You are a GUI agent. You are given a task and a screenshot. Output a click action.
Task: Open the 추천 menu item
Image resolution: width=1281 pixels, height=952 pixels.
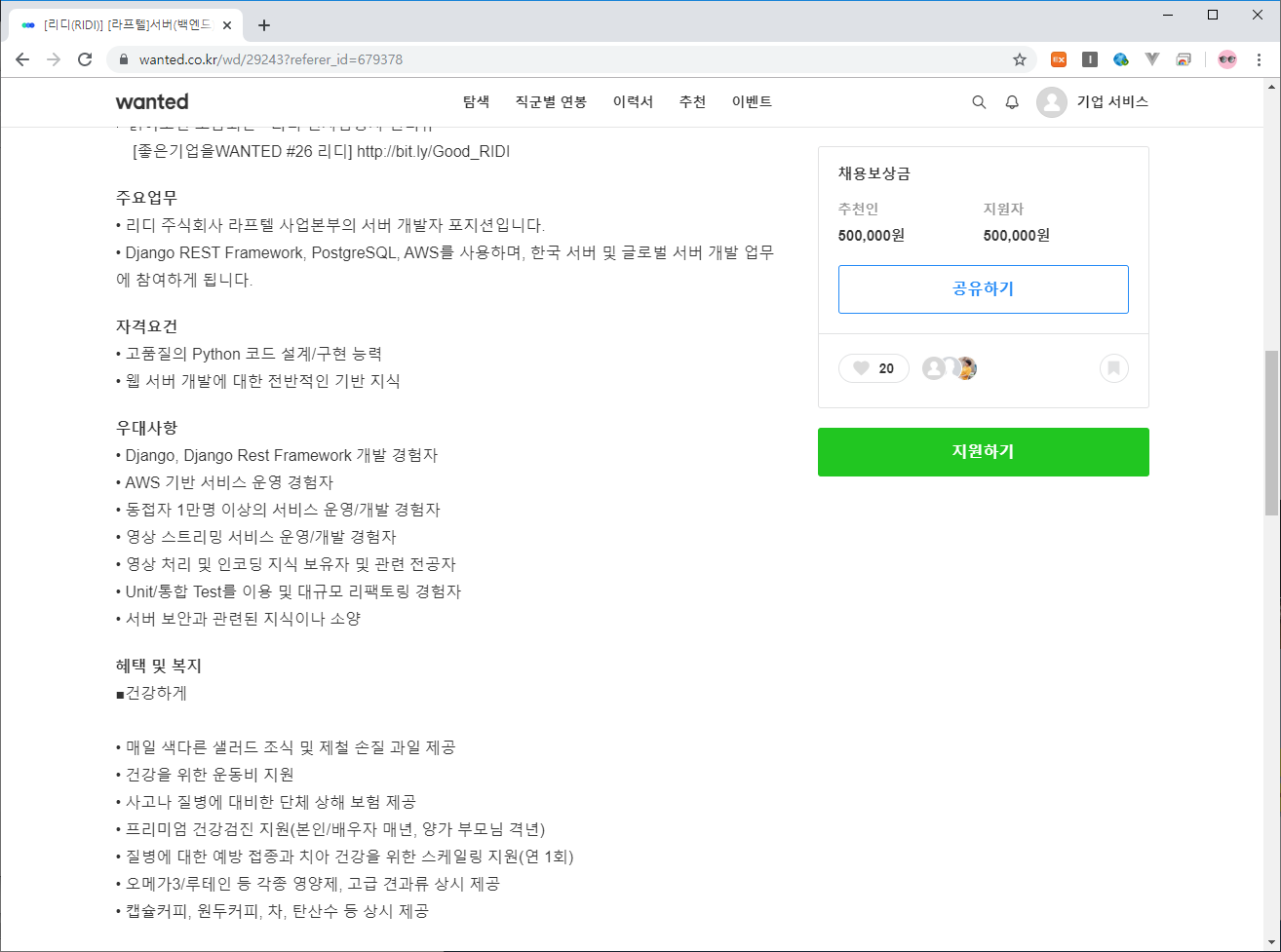pos(692,101)
